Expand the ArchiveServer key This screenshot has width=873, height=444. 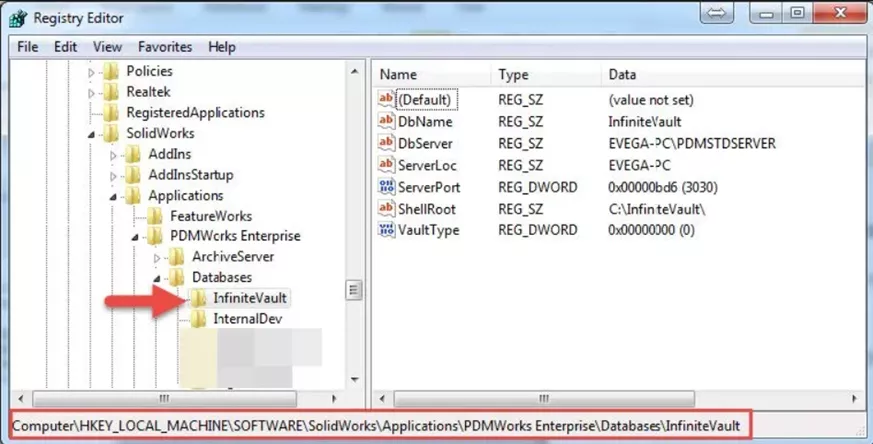[157, 257]
